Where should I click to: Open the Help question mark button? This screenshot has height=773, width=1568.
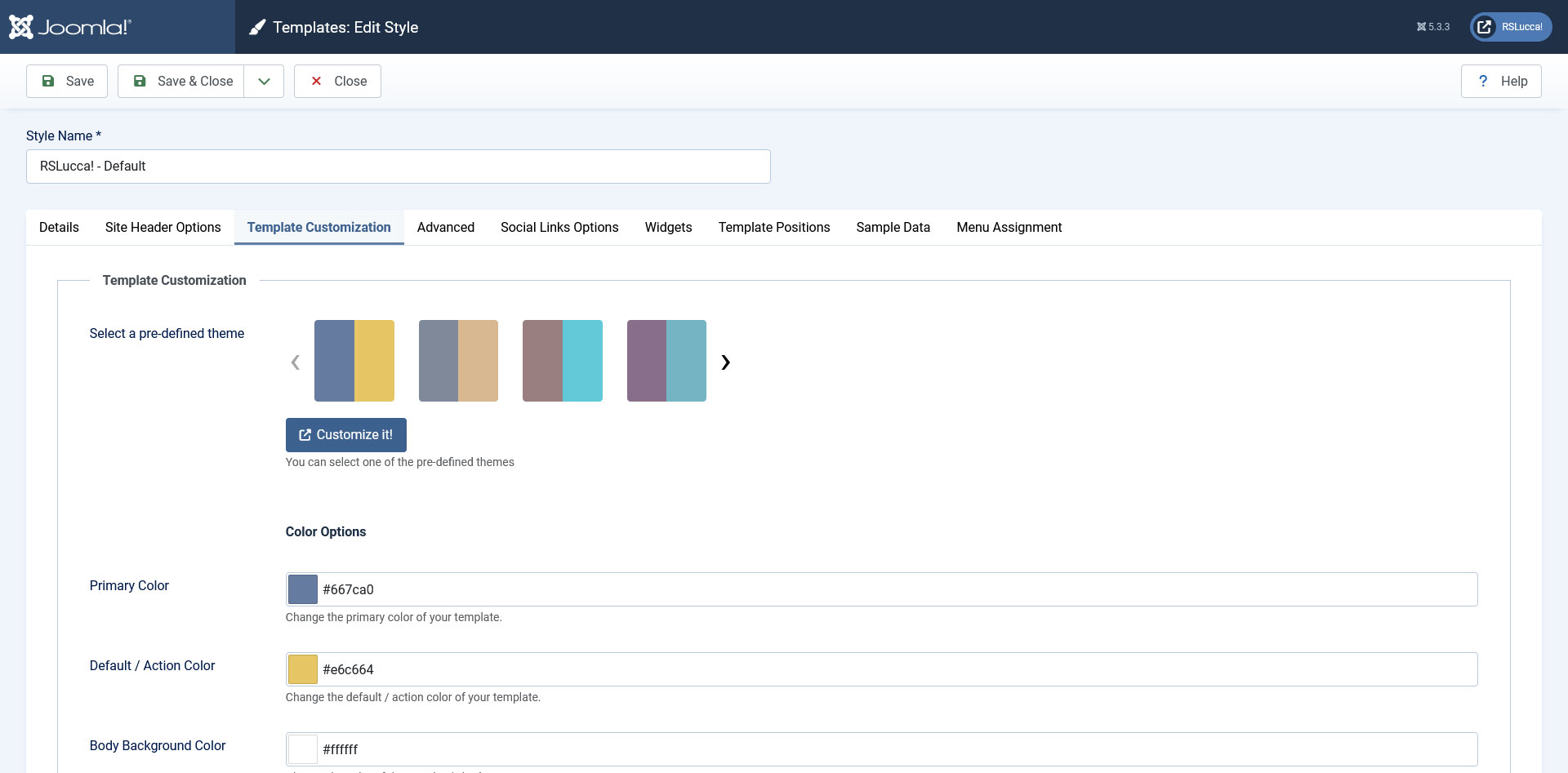click(1501, 81)
